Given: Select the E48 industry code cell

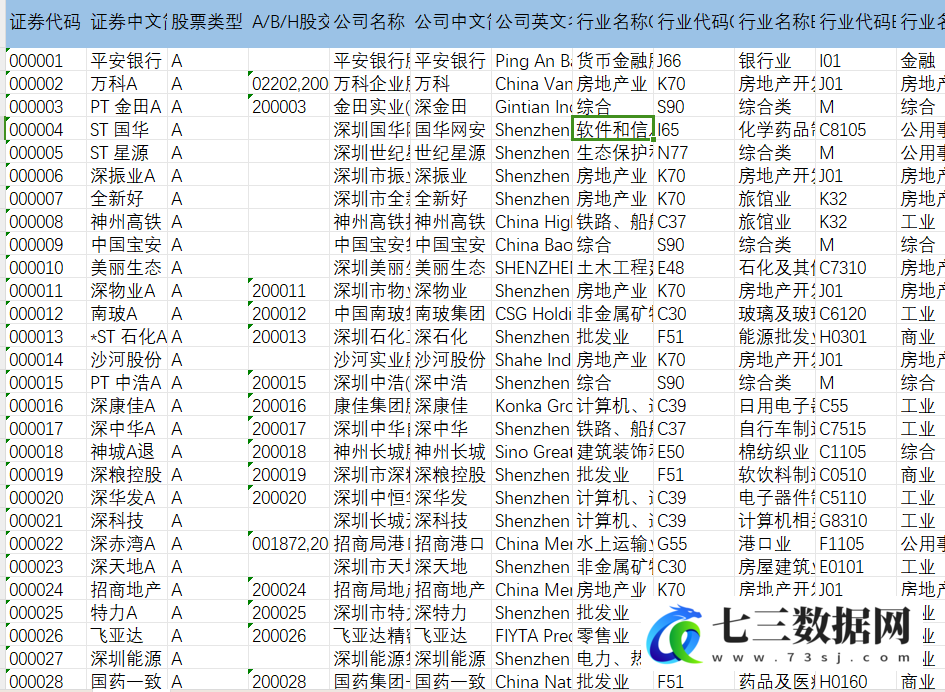Looking at the screenshot, I should (x=694, y=268).
